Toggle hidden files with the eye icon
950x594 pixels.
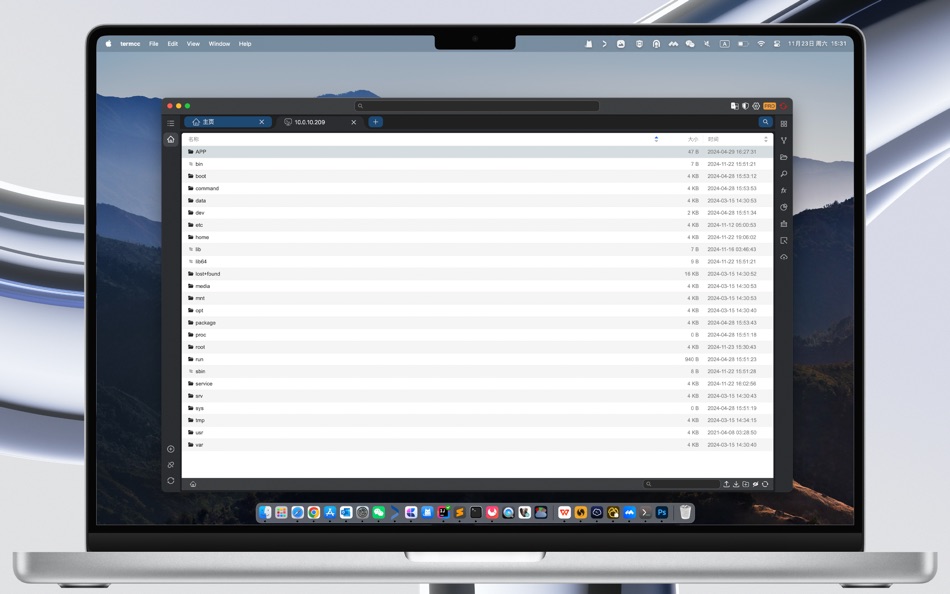click(755, 483)
